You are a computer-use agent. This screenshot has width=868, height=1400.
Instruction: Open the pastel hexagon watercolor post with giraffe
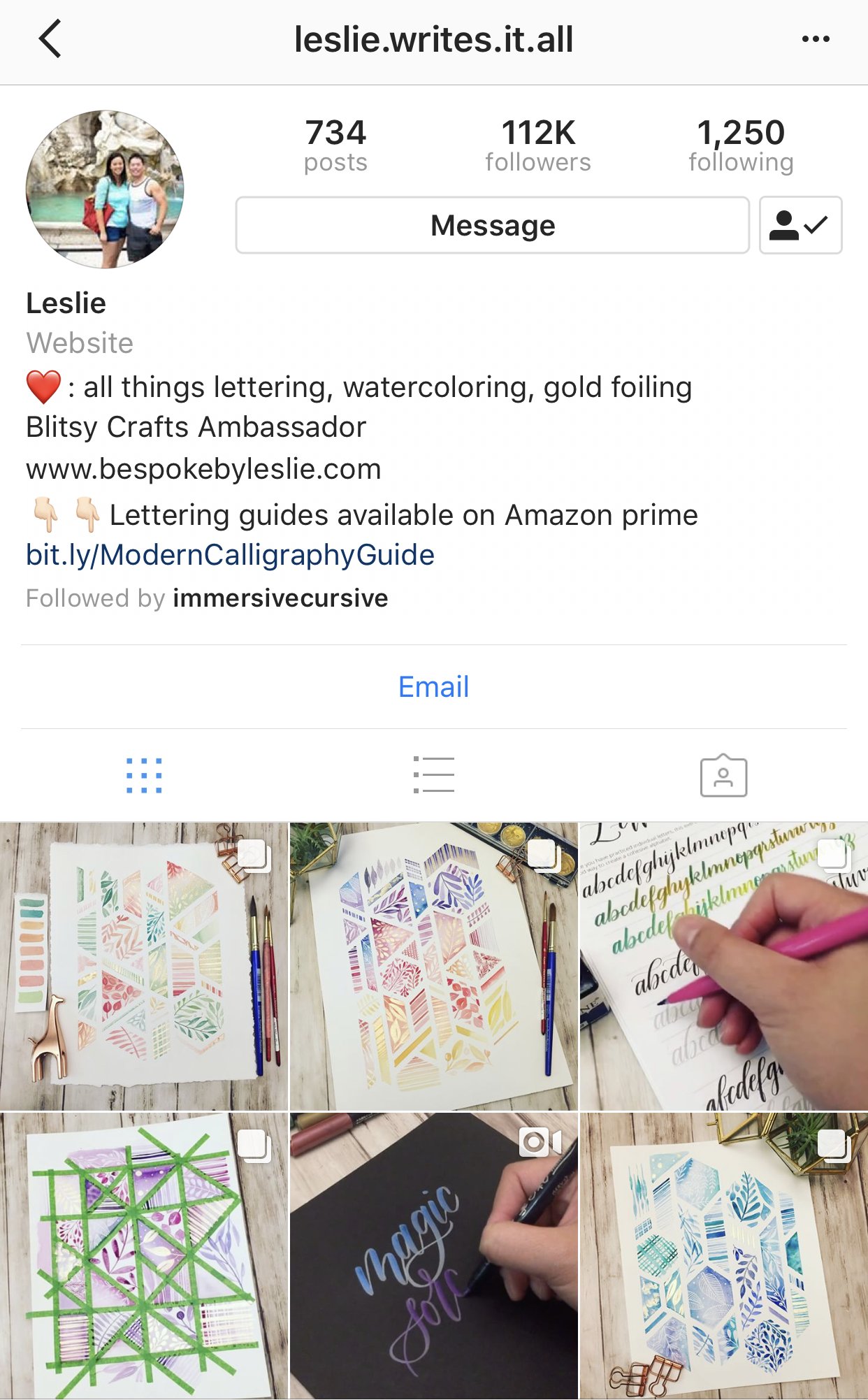(x=144, y=966)
